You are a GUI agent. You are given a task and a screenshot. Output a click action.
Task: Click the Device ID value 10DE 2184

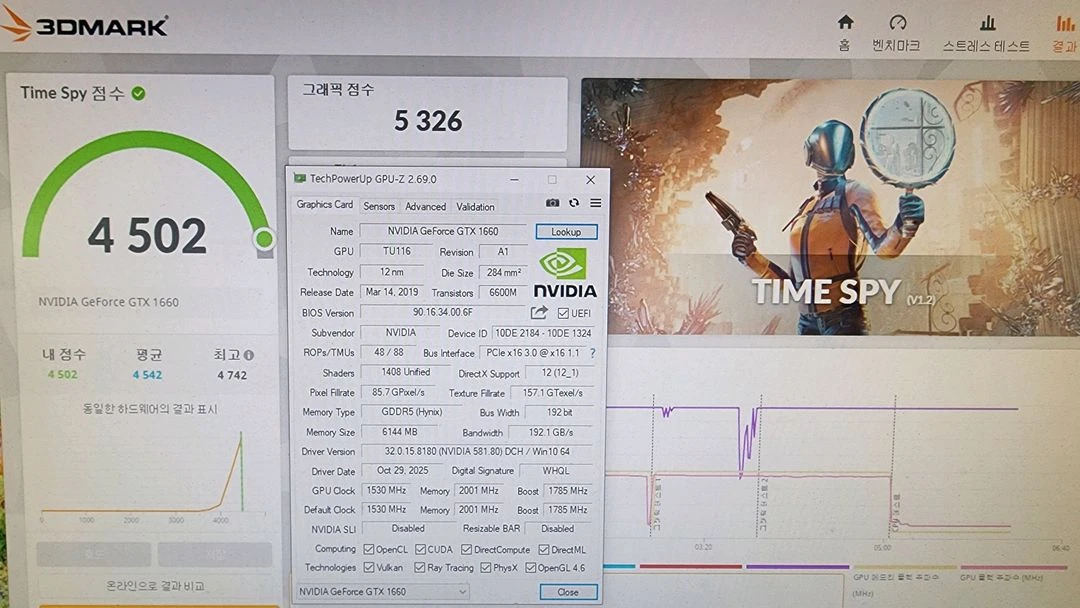(x=543, y=333)
